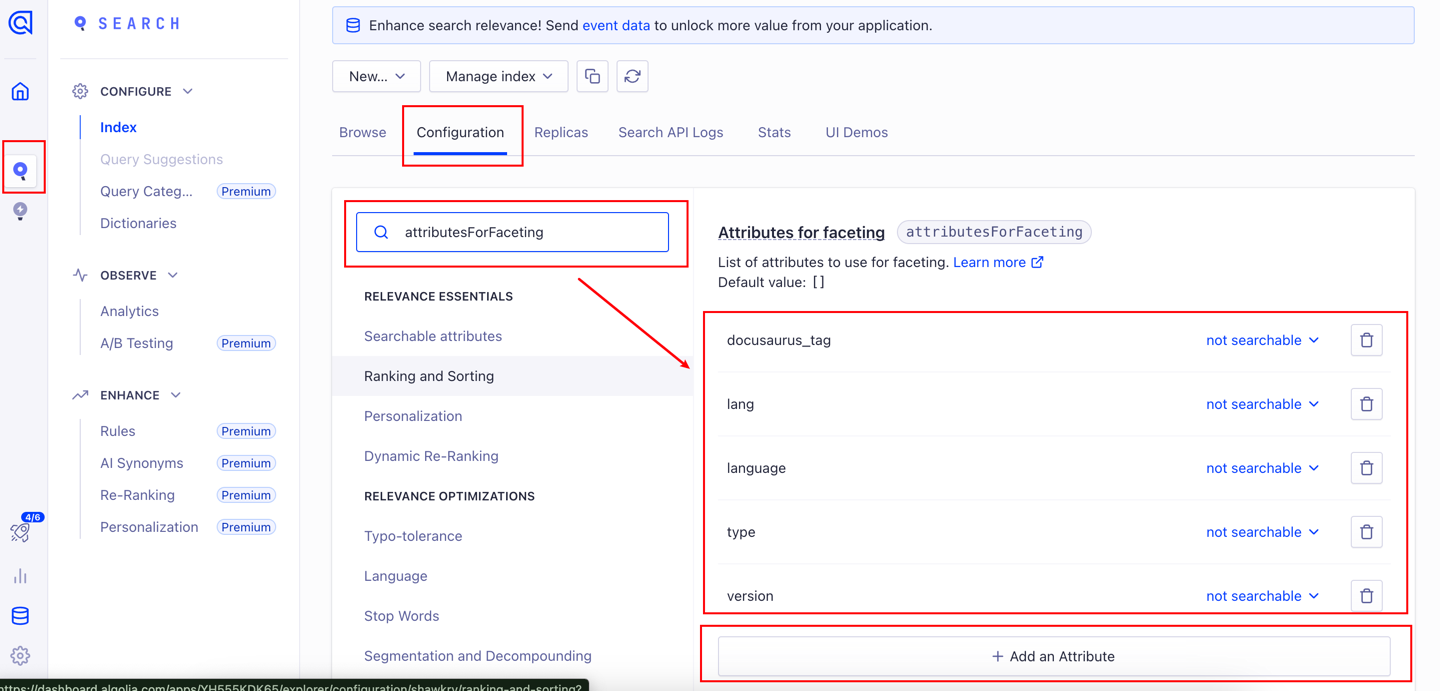This screenshot has width=1440, height=691.
Task: Collapse the OBSERVE section
Action: 173,275
